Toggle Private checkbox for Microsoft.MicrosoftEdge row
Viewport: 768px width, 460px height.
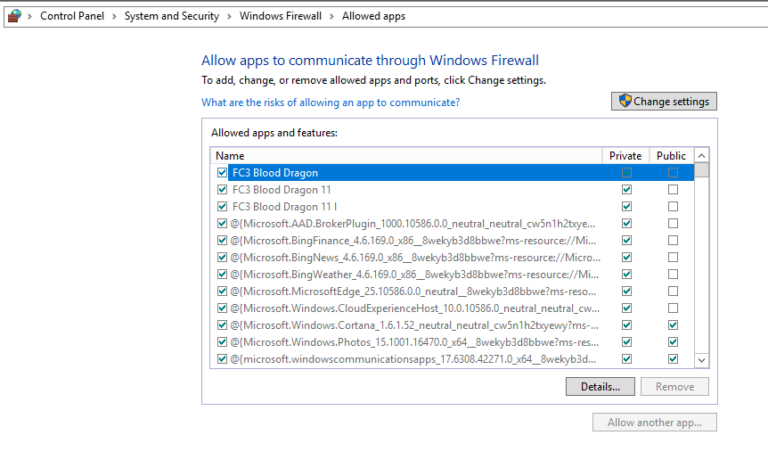[626, 291]
